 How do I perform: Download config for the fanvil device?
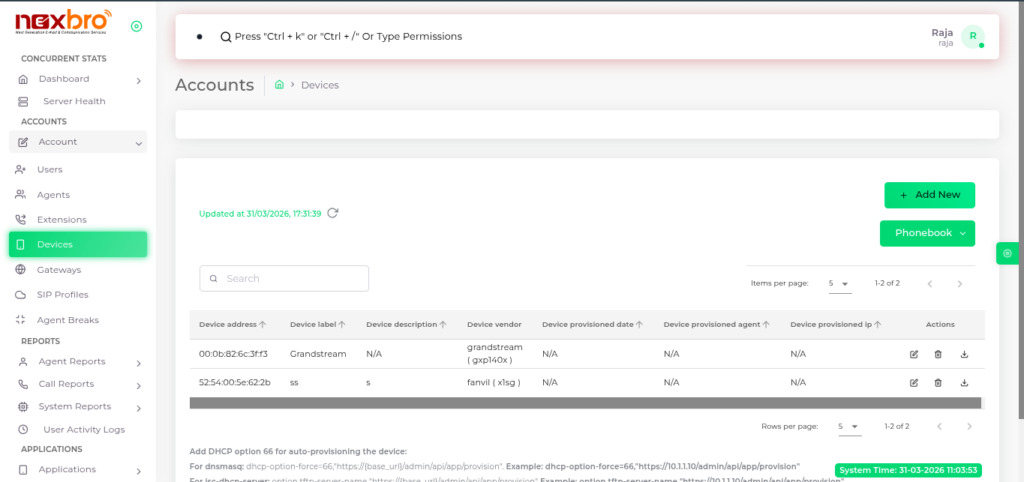(964, 383)
